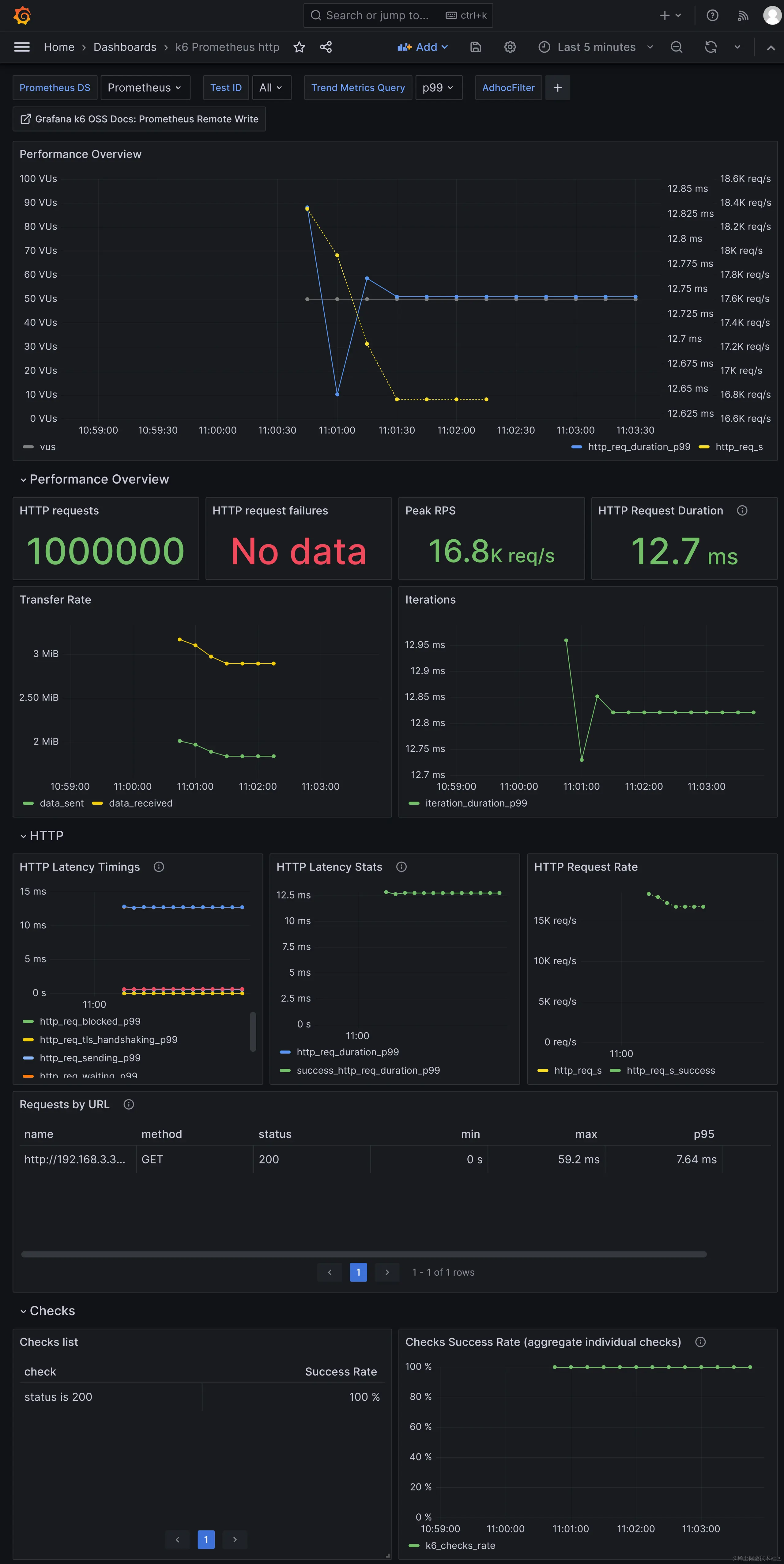Open Grafana k6 OSS Docs link
This screenshot has height=1564, width=784.
click(140, 119)
